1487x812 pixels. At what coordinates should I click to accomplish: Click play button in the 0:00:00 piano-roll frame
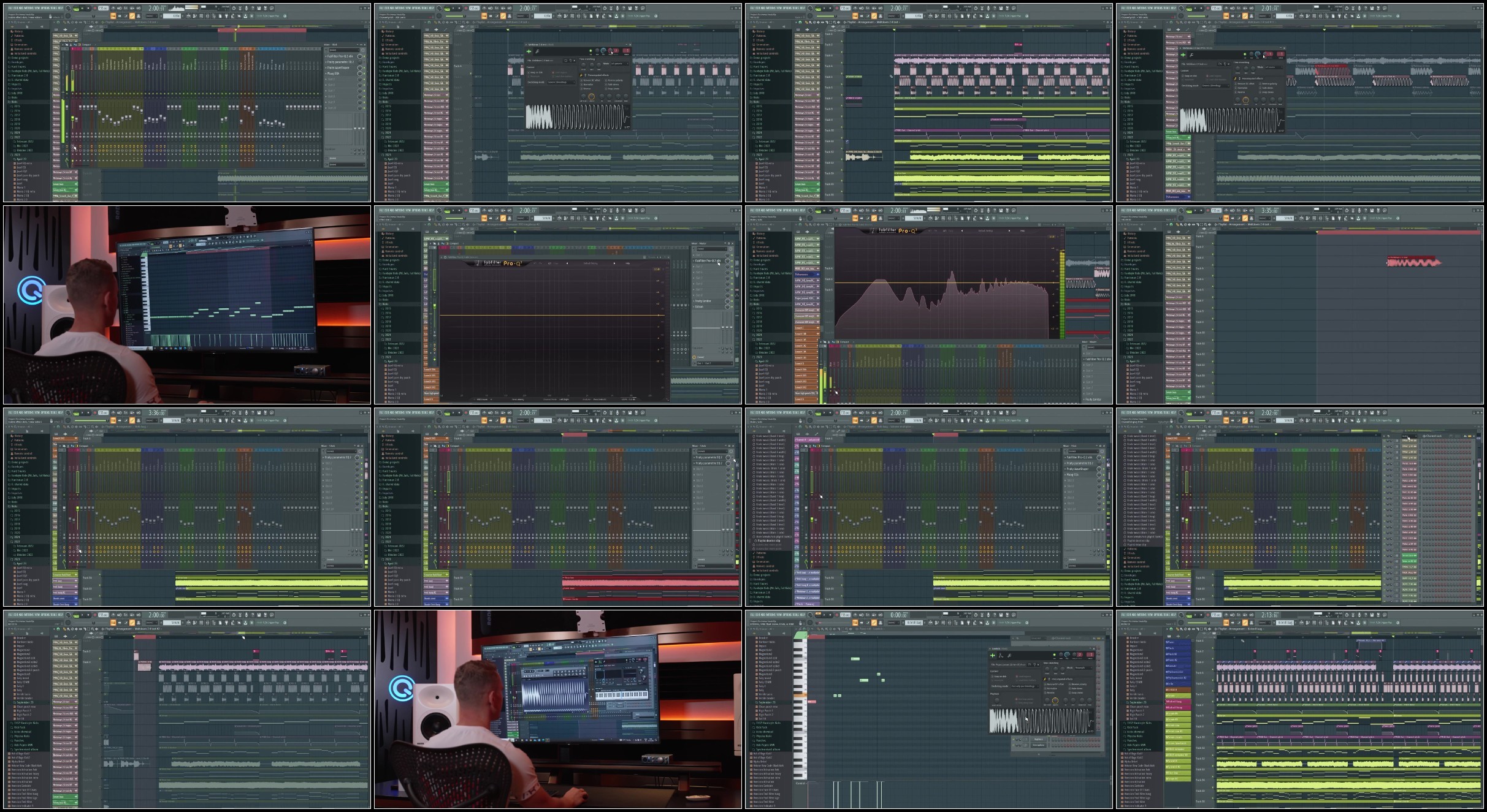click(824, 615)
